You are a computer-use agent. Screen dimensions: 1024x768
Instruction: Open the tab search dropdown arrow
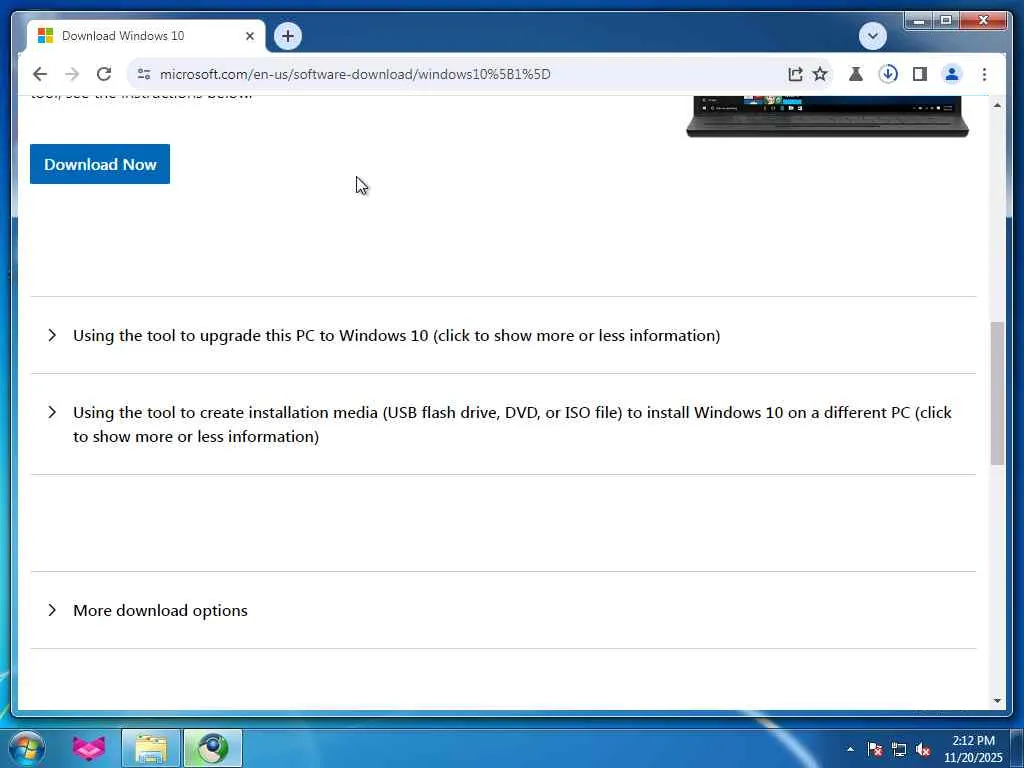click(x=872, y=36)
